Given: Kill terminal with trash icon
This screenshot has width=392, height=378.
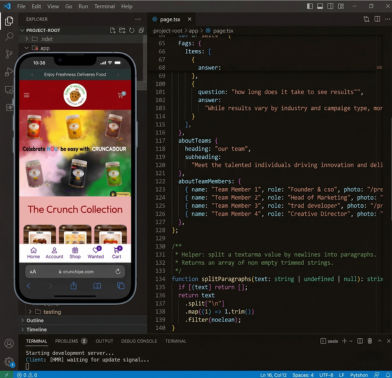Looking at the screenshot, I should pyautogui.click(x=370, y=341).
